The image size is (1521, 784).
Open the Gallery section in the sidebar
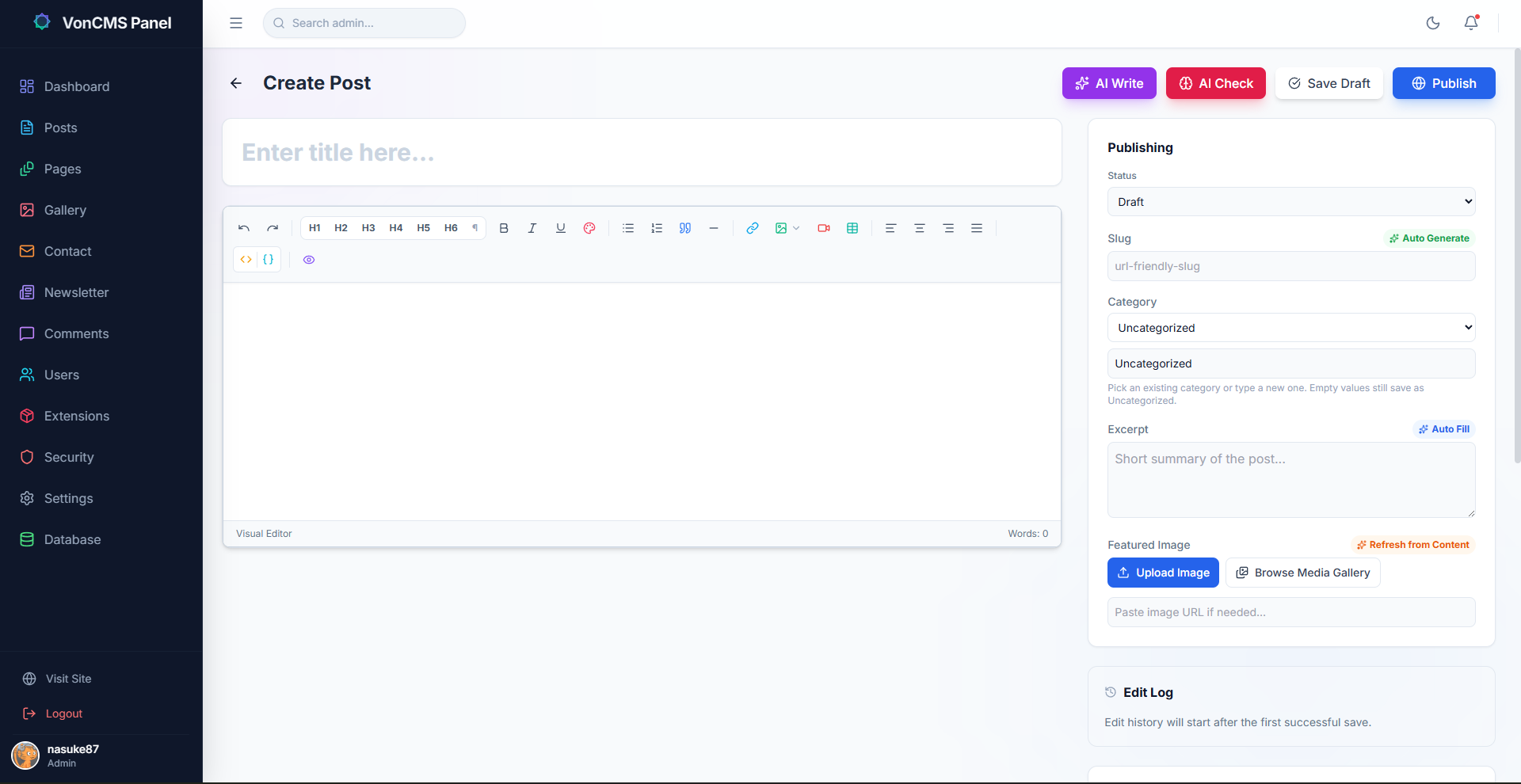click(x=65, y=210)
